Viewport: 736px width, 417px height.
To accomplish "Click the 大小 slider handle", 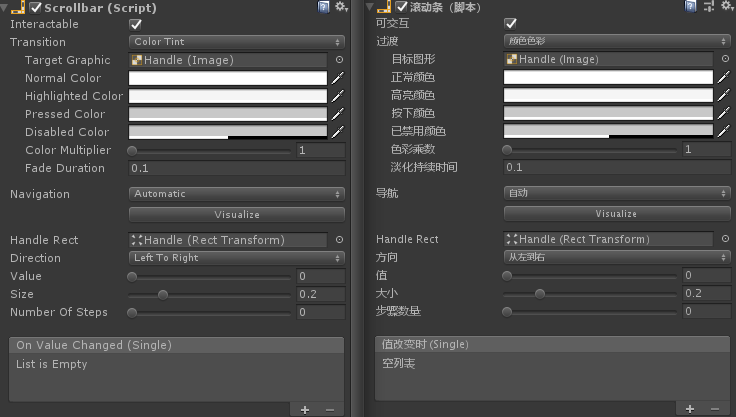I will click(x=540, y=294).
